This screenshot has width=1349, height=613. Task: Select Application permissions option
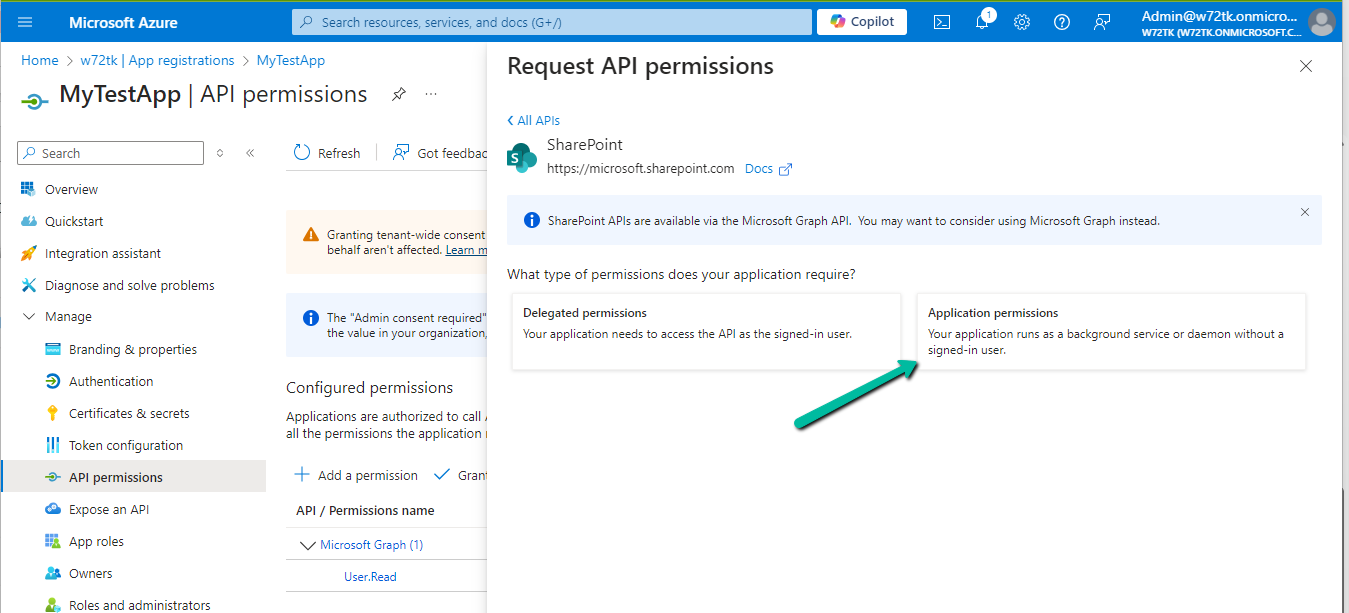(1110, 331)
